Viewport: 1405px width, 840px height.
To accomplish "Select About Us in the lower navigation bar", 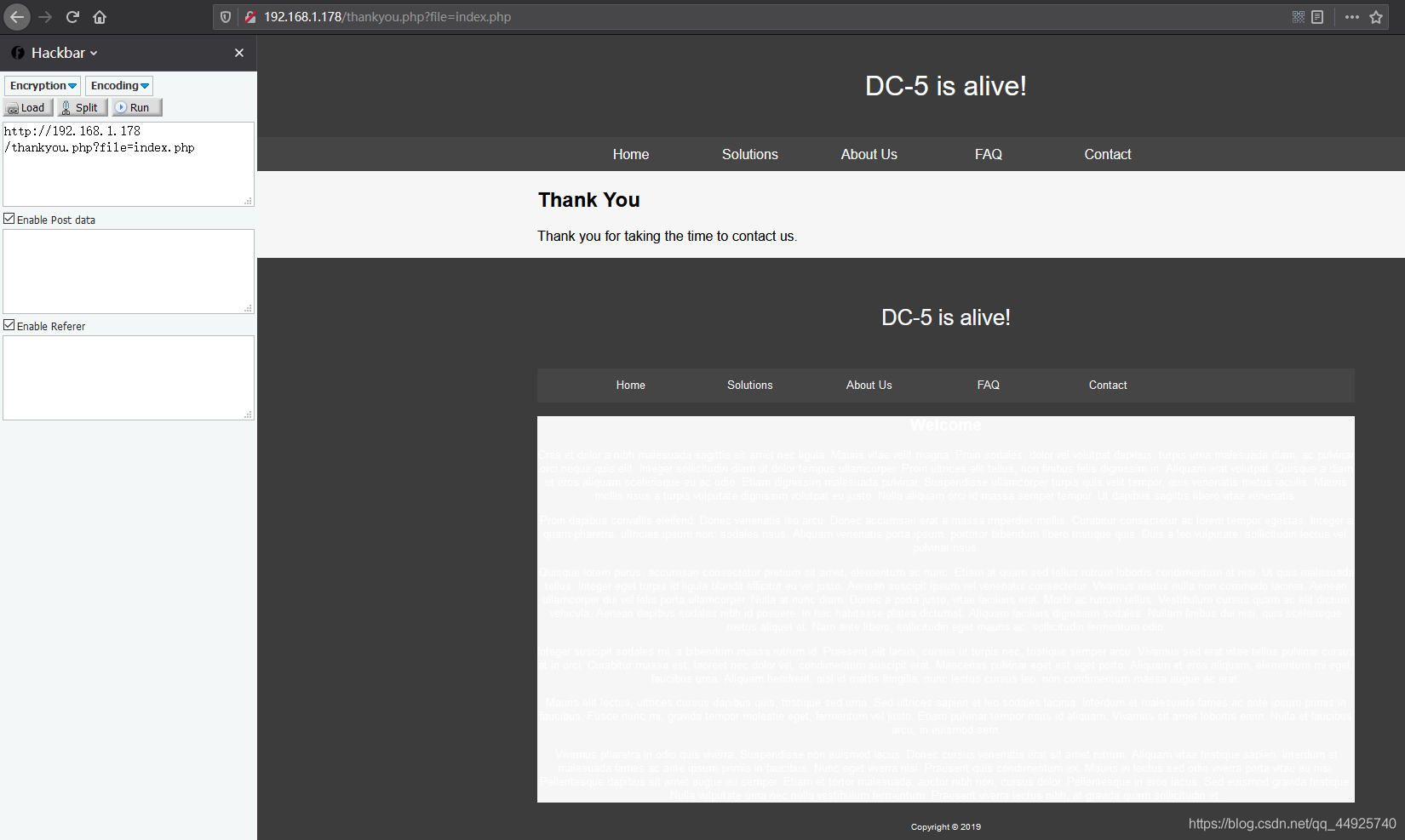I will pos(869,385).
